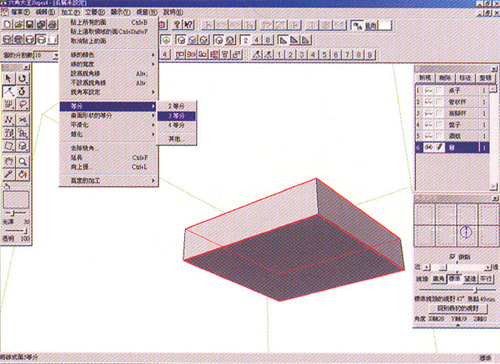This screenshot has height=364, width=500.
Task: Activate the magnifier zoom tool
Action: (x=22, y=162)
